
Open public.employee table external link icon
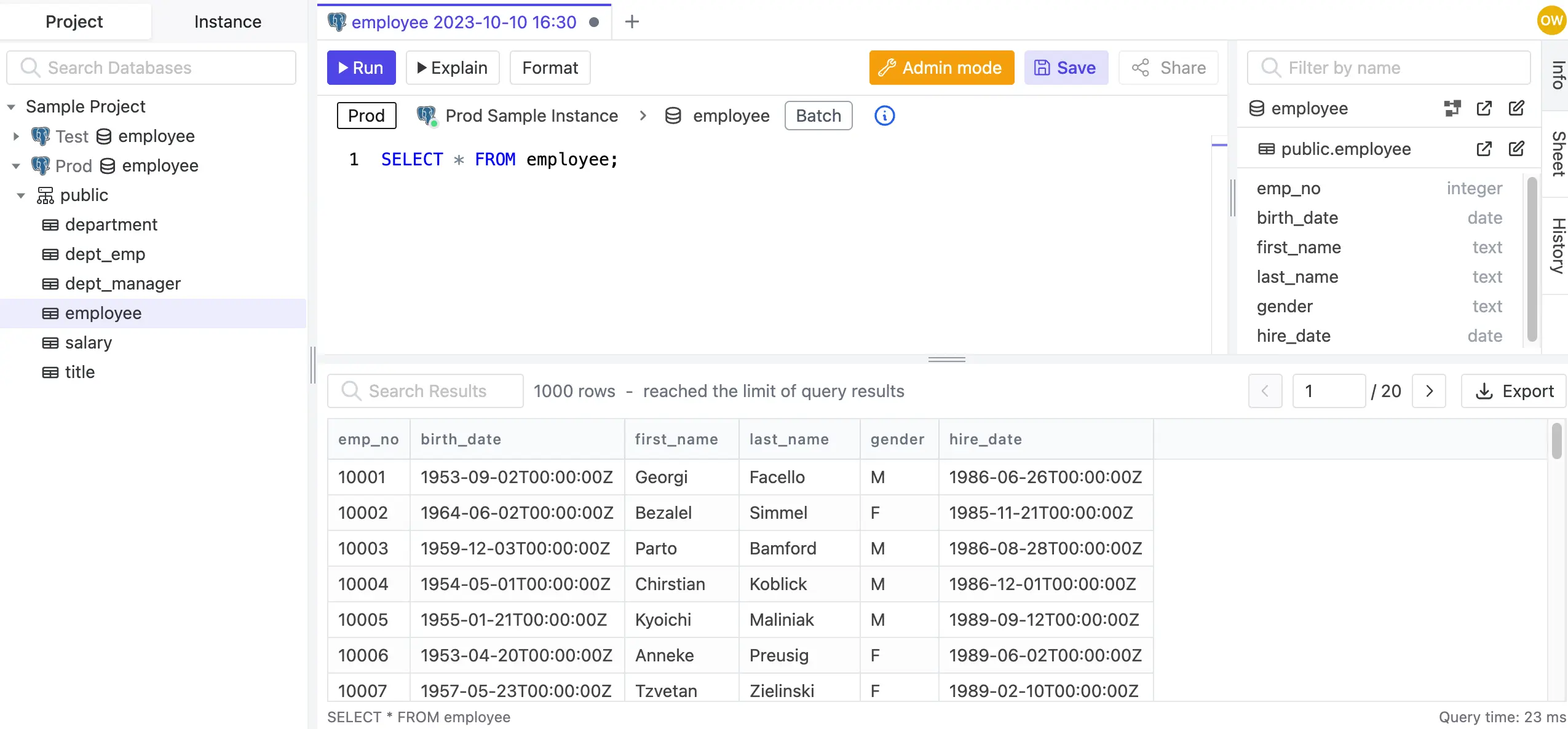(1484, 149)
